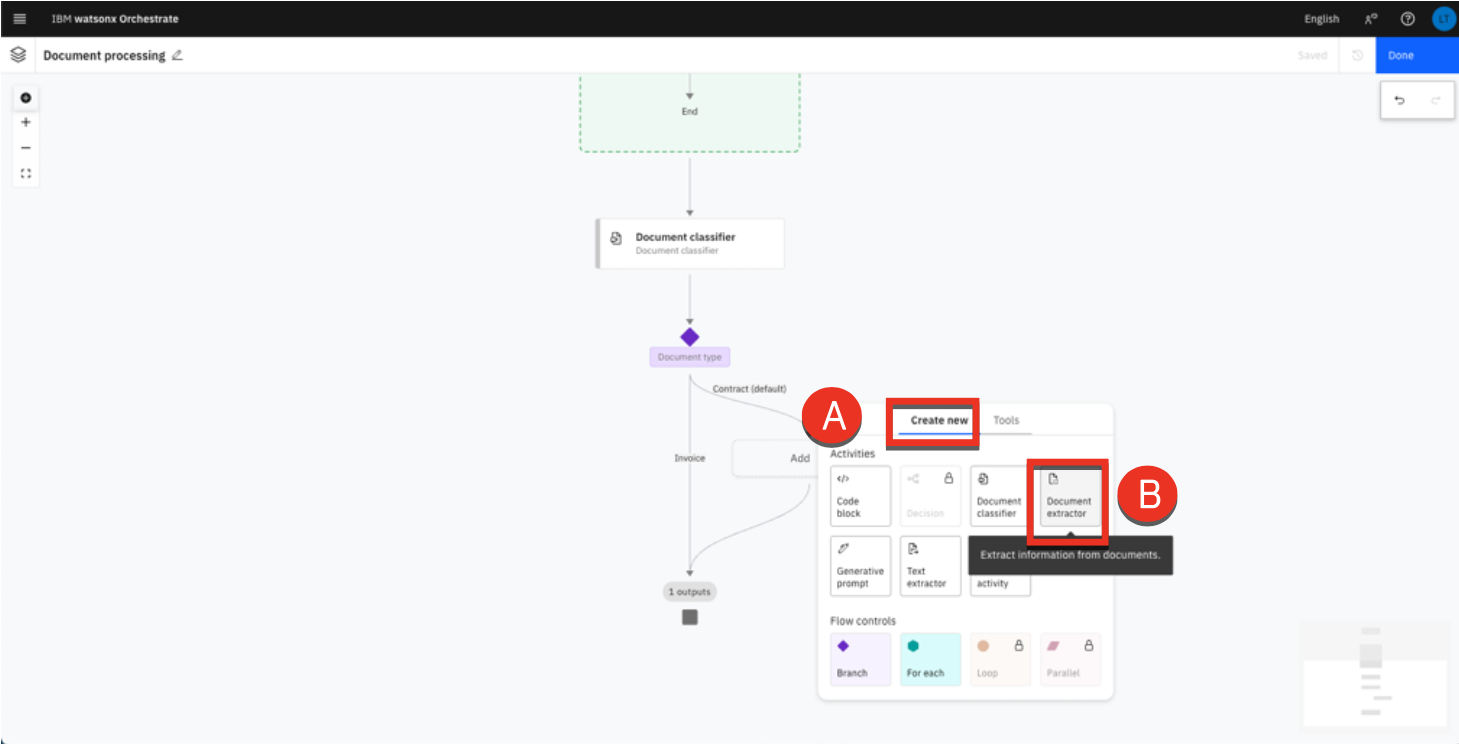Screen dimensions: 1459x744
Task: Click the edit pencil next to Document processing
Action: tap(177, 56)
